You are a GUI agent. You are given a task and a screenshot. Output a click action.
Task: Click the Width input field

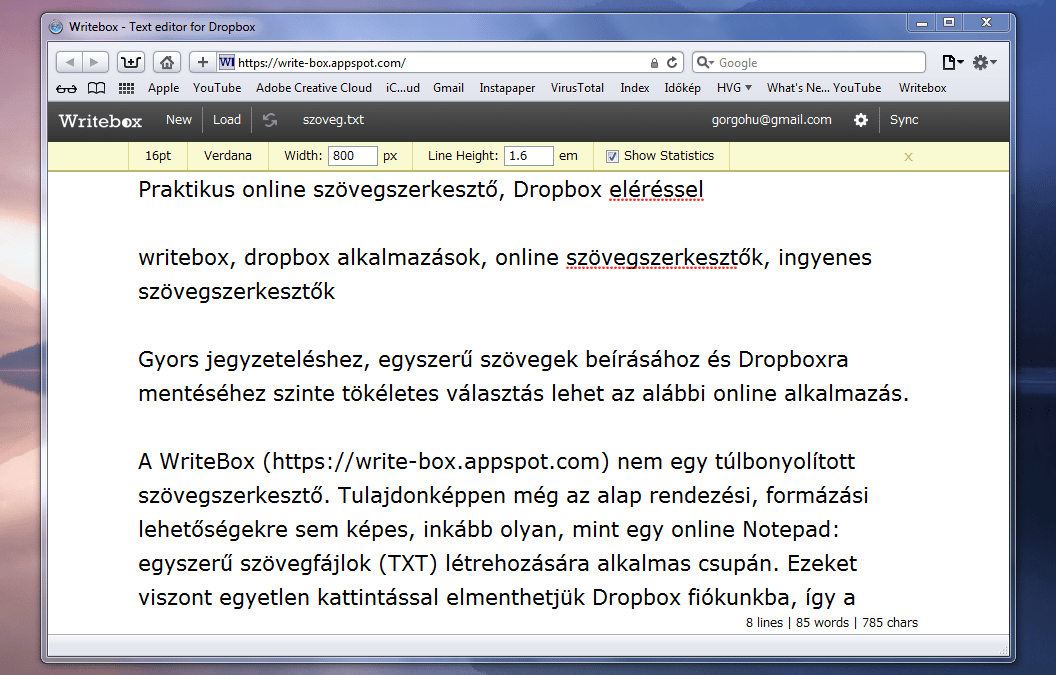click(353, 156)
